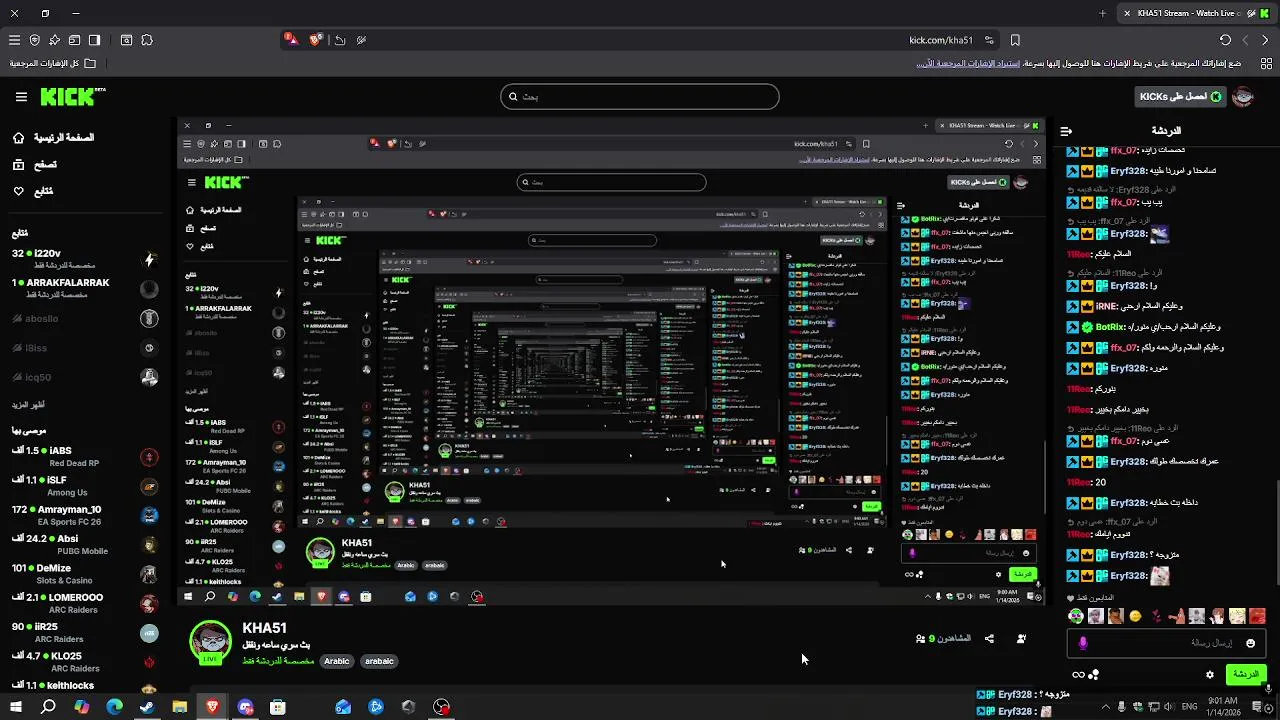Go to the Kick home page item

pos(55,137)
